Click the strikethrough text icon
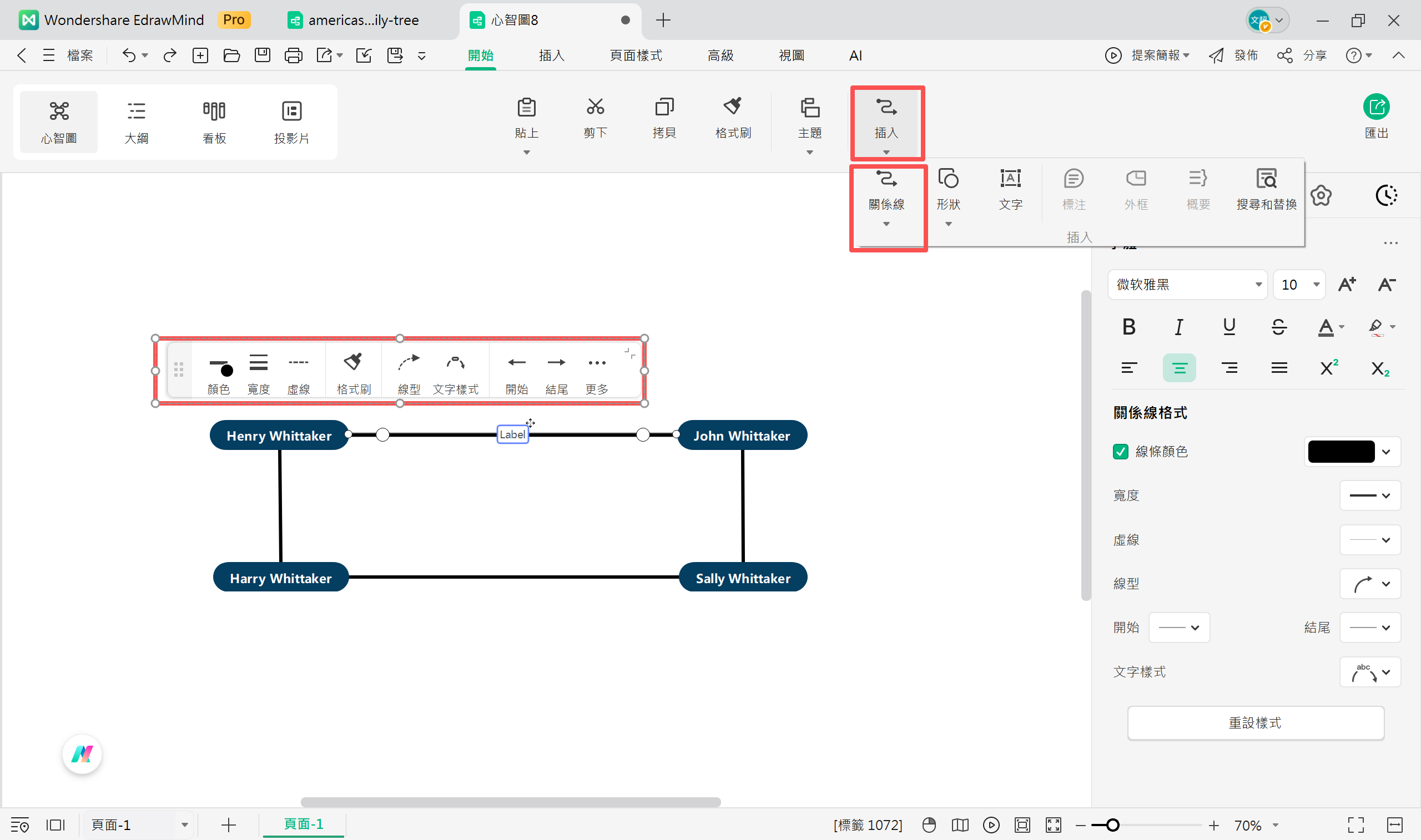 click(x=1278, y=327)
